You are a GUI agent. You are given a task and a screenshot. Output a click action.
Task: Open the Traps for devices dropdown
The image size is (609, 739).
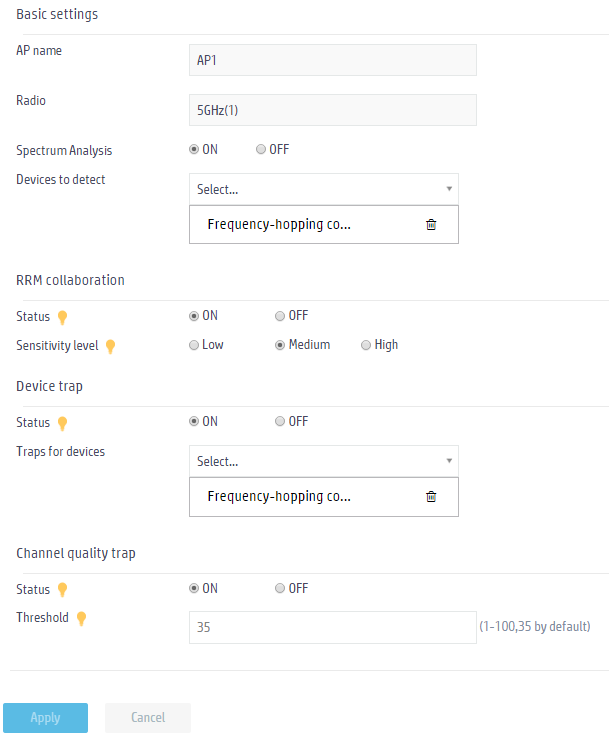tap(324, 461)
